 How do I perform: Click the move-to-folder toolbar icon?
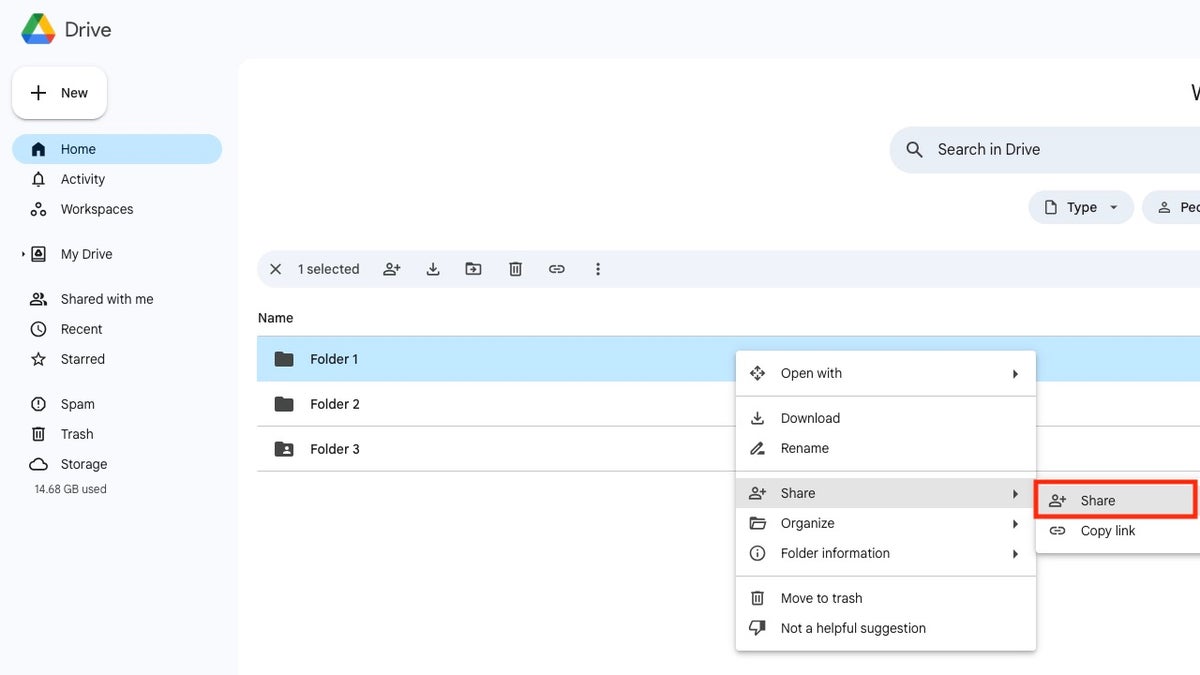pyautogui.click(x=474, y=269)
